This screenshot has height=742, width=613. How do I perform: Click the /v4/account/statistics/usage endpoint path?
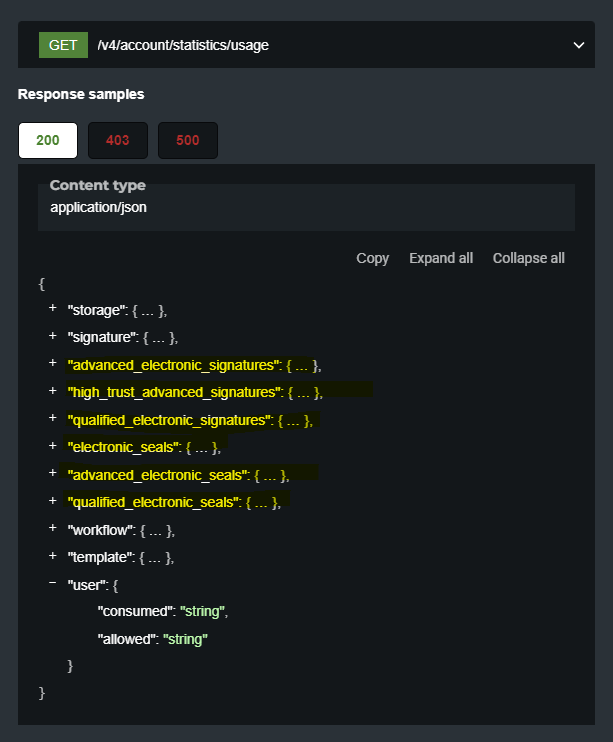point(182,45)
